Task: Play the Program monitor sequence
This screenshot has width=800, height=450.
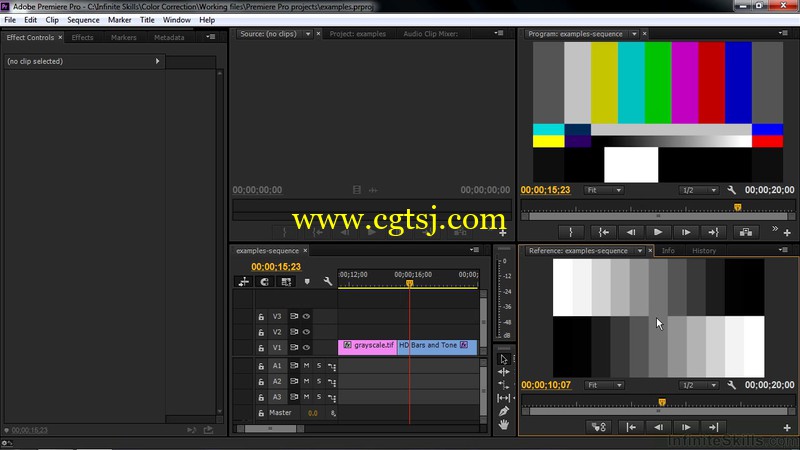Action: pos(658,232)
